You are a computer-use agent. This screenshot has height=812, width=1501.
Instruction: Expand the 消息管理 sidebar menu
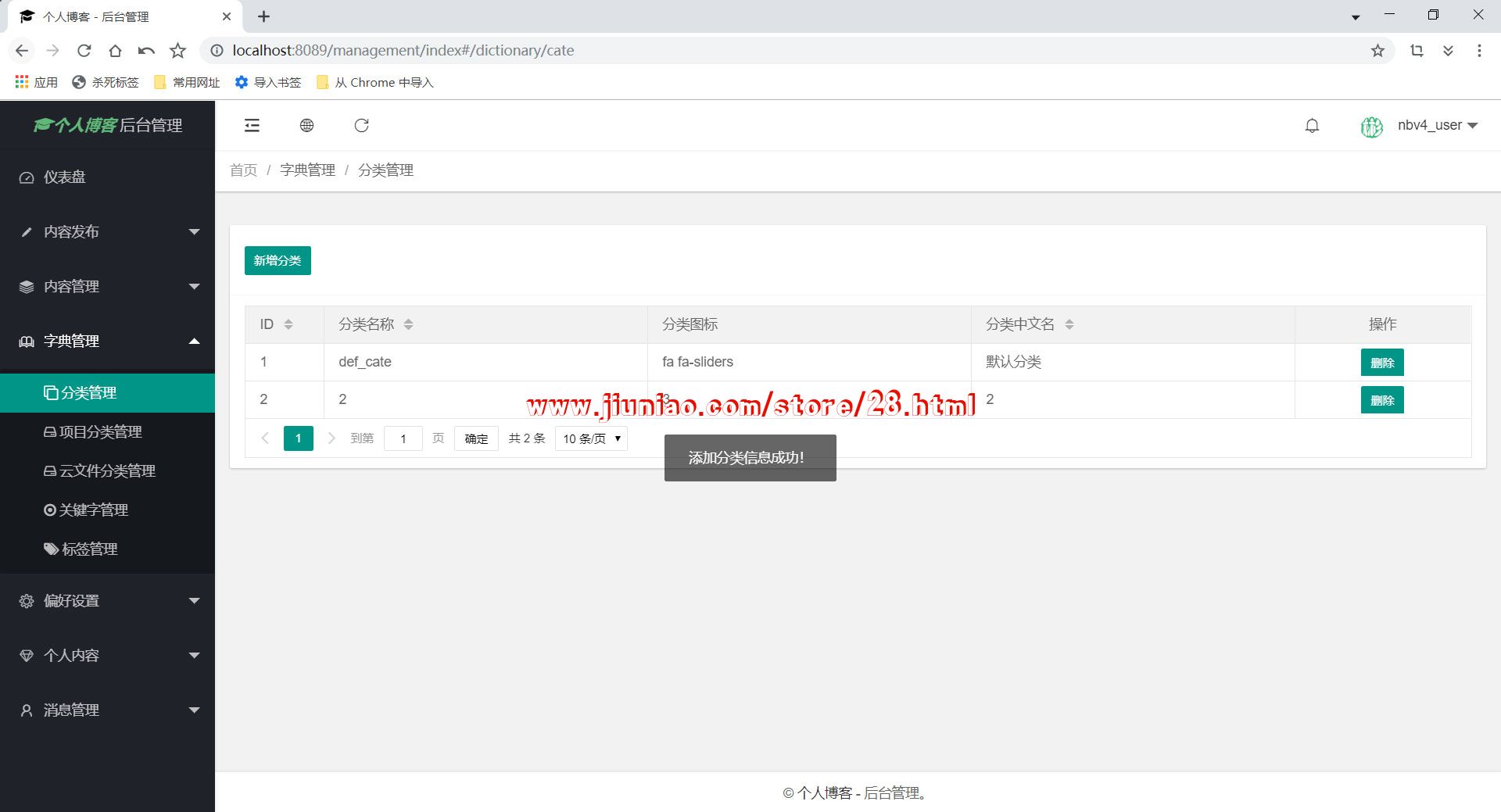[107, 710]
